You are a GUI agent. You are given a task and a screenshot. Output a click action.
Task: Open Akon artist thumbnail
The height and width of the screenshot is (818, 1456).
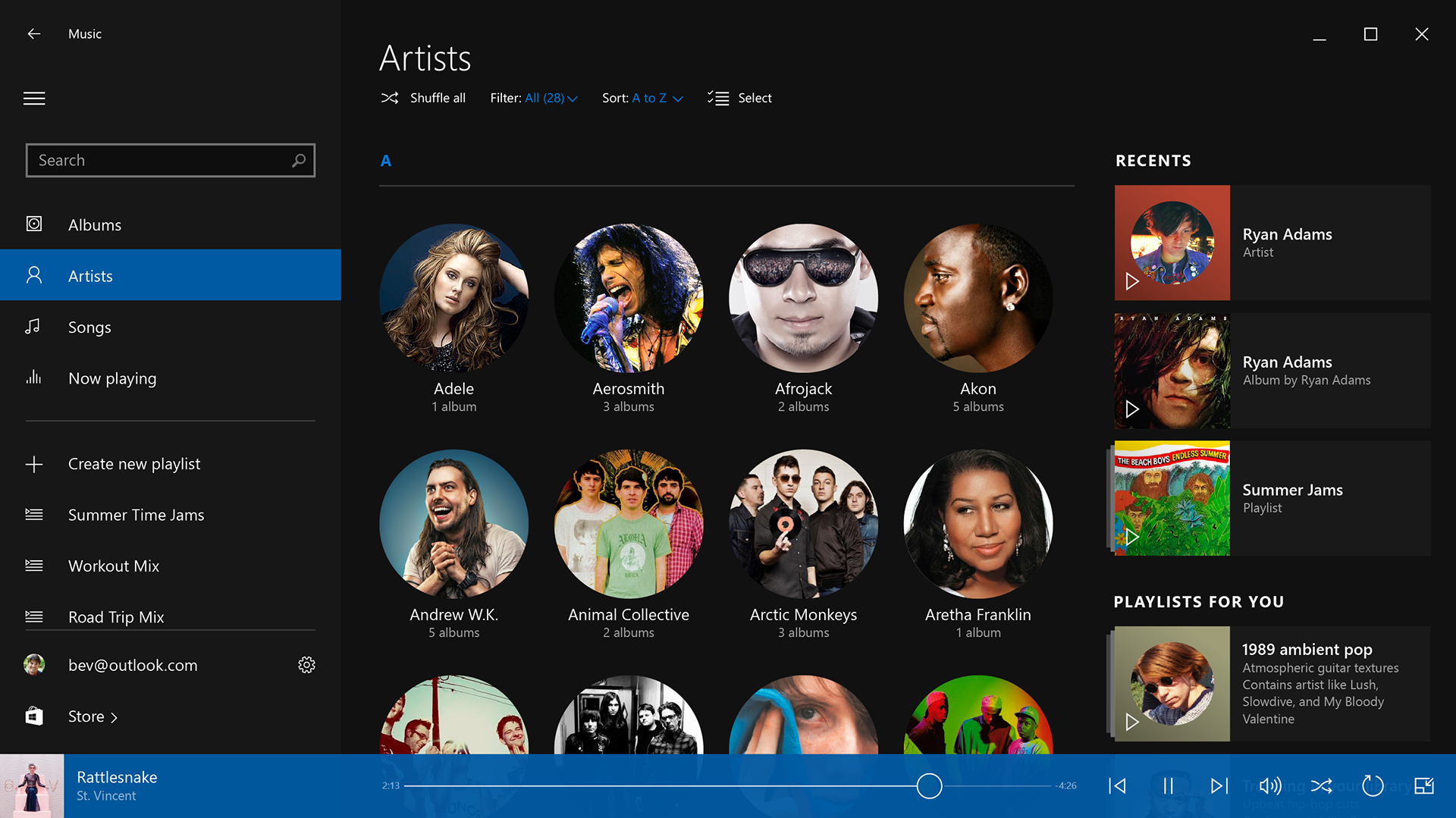[978, 298]
